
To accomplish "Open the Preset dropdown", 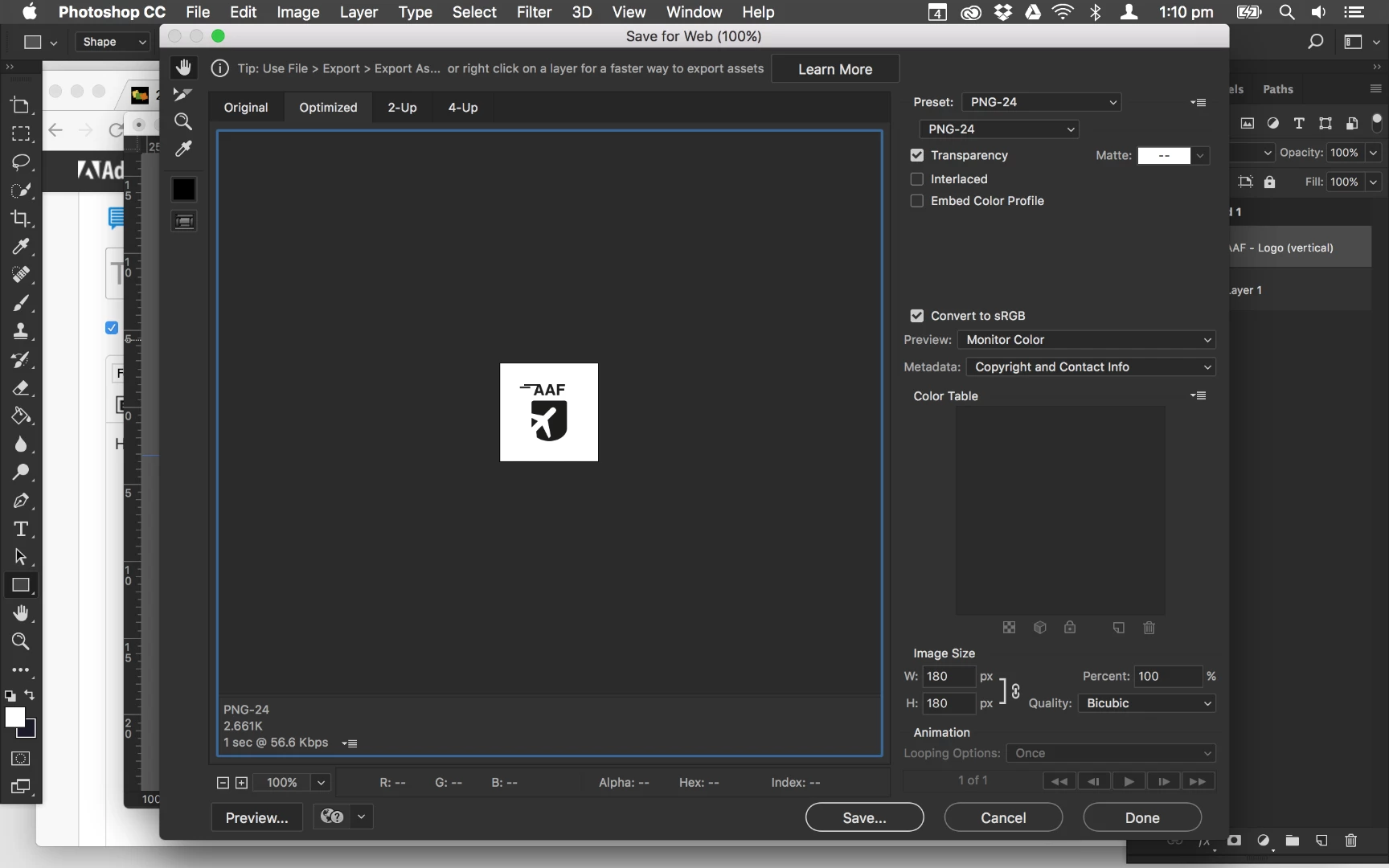I will pos(1042,102).
